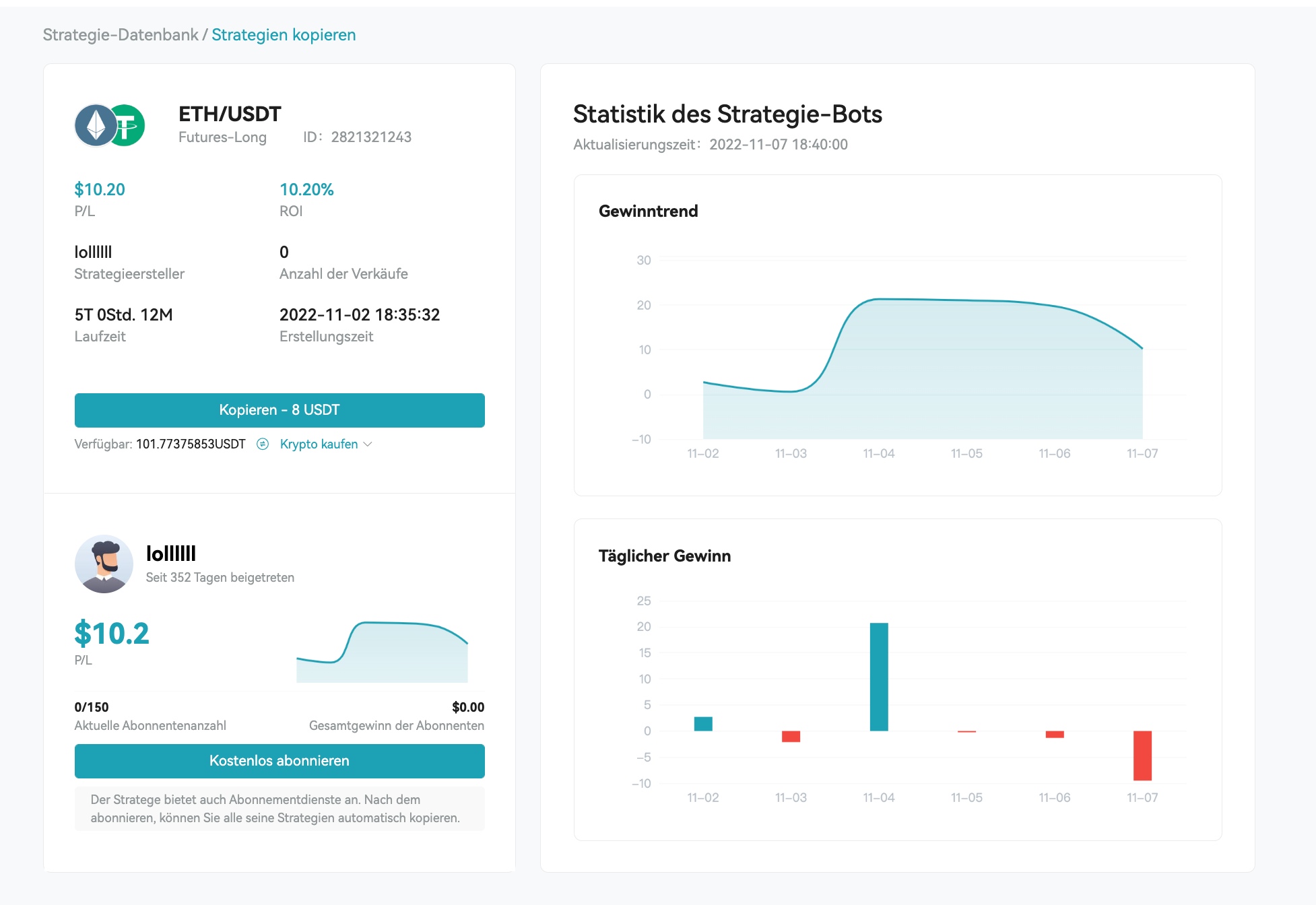Click the Verfügbar 101.77375853USDT balance

(x=160, y=444)
